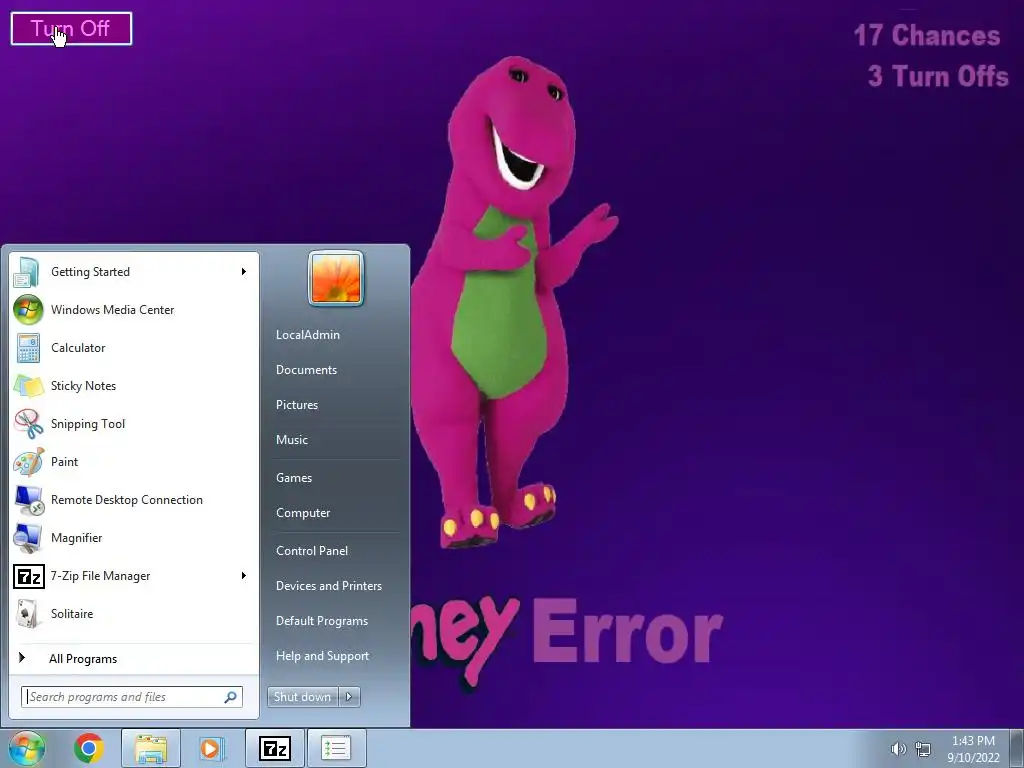Select Windows Media Center label
The width and height of the screenshot is (1024, 768).
pyautogui.click(x=112, y=310)
